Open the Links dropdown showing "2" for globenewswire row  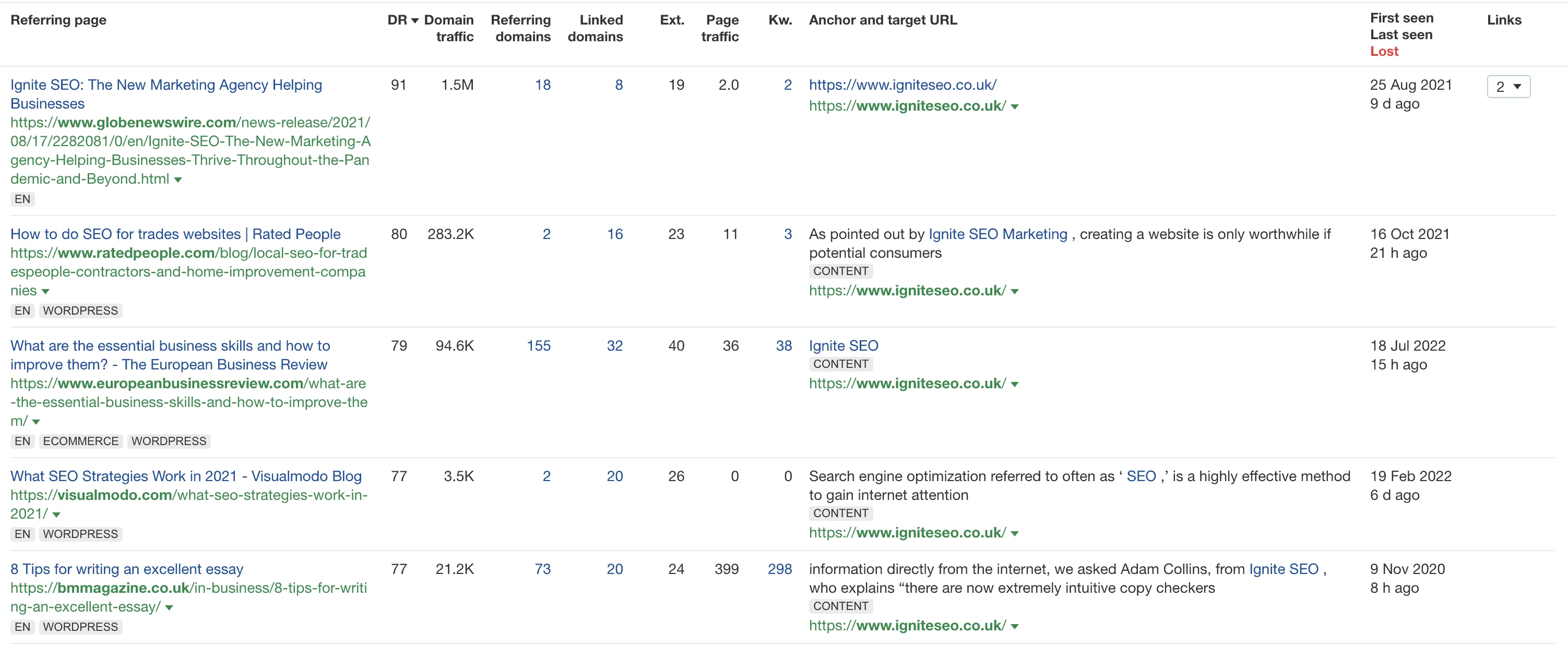coord(1508,87)
